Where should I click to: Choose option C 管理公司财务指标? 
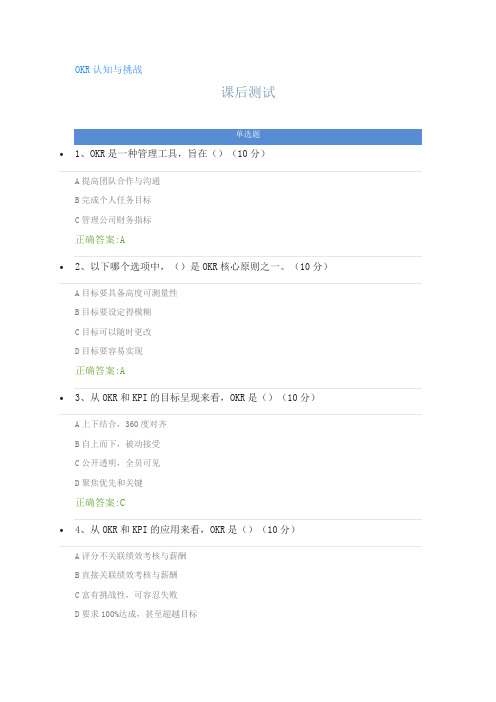tap(113, 220)
